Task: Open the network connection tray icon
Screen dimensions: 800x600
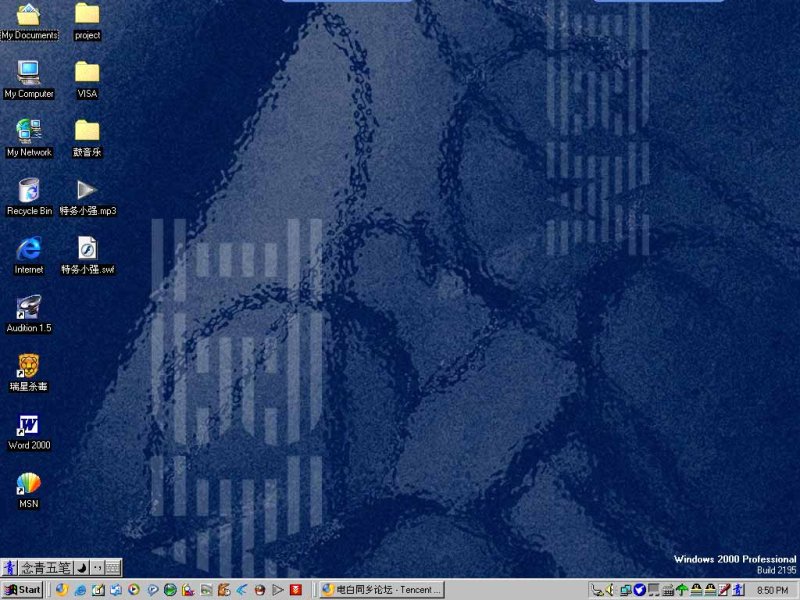Action: (624, 590)
